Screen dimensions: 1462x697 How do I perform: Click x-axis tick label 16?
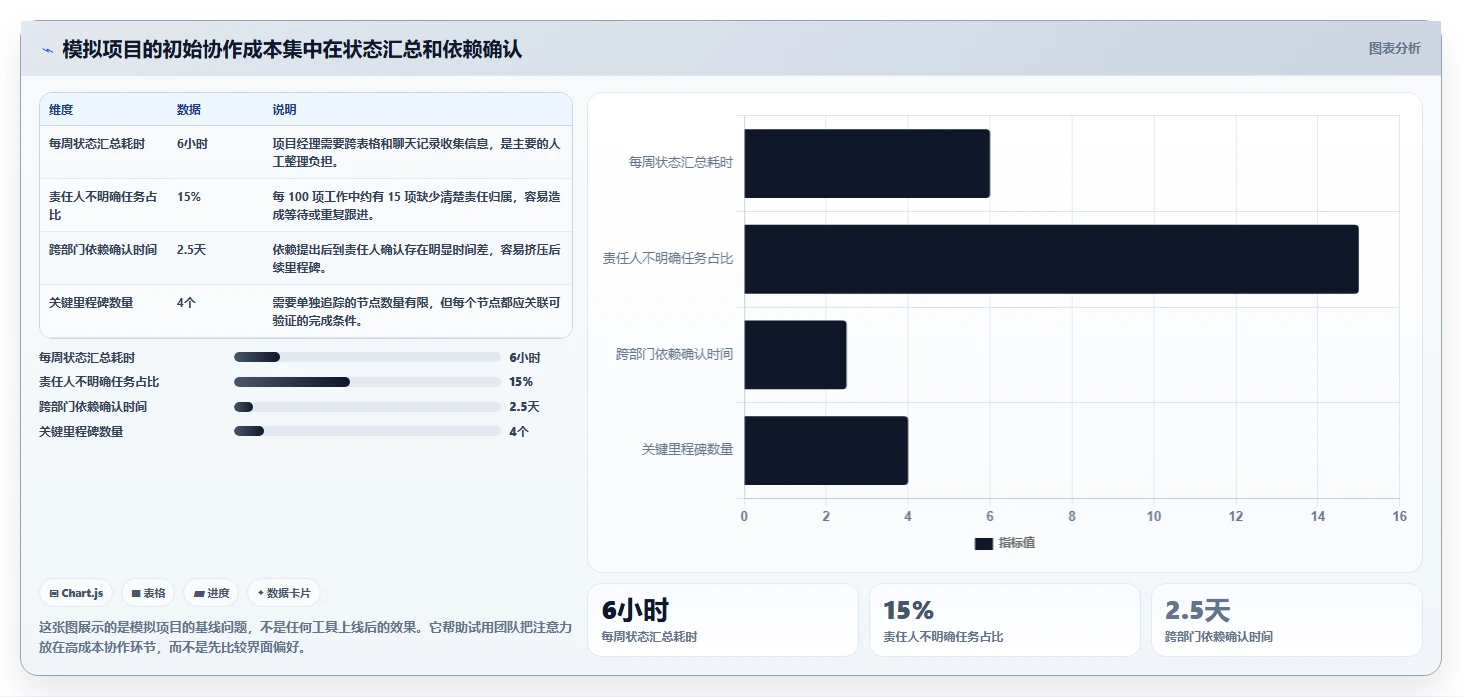pos(1399,516)
